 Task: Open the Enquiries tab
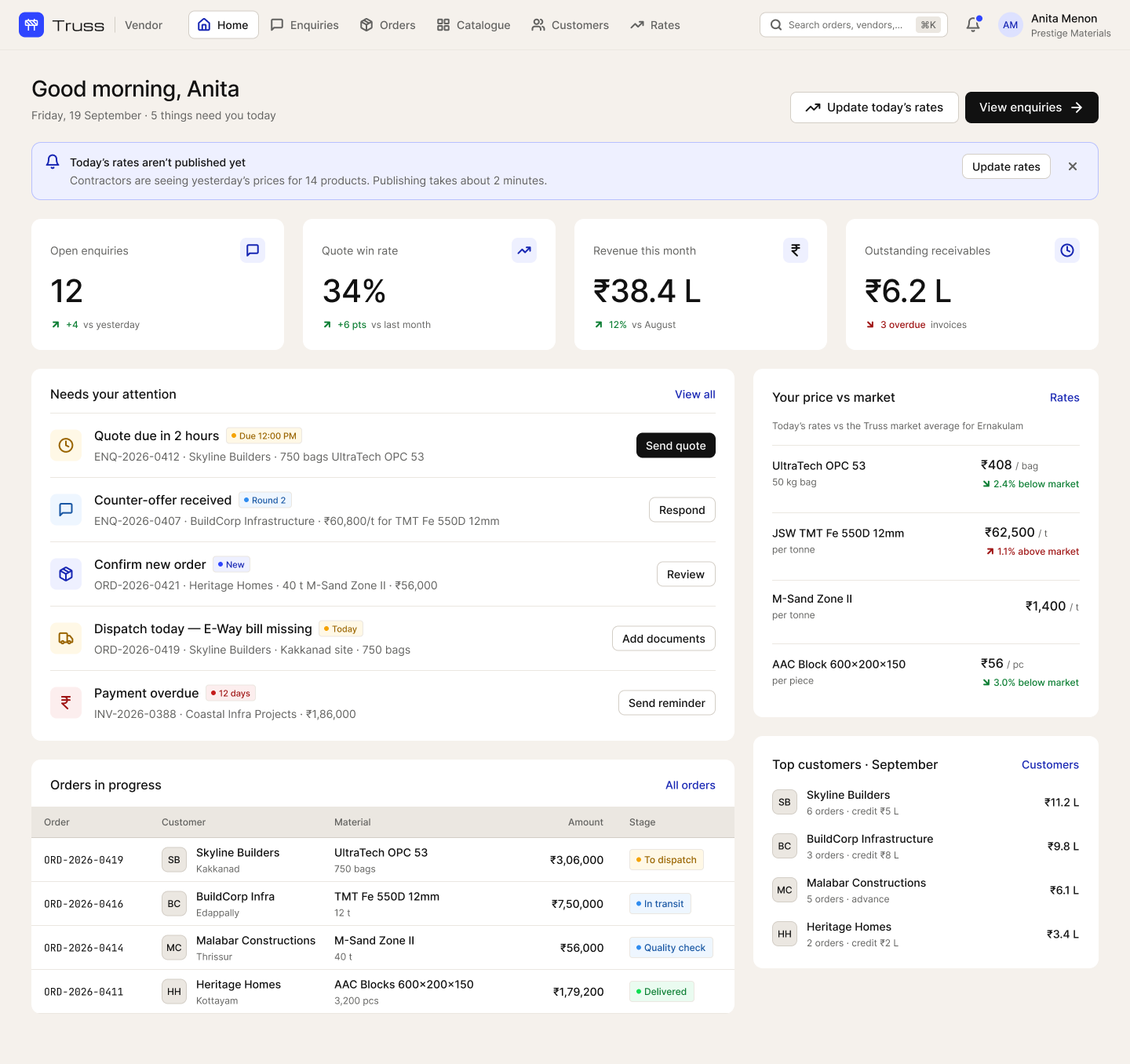304,25
